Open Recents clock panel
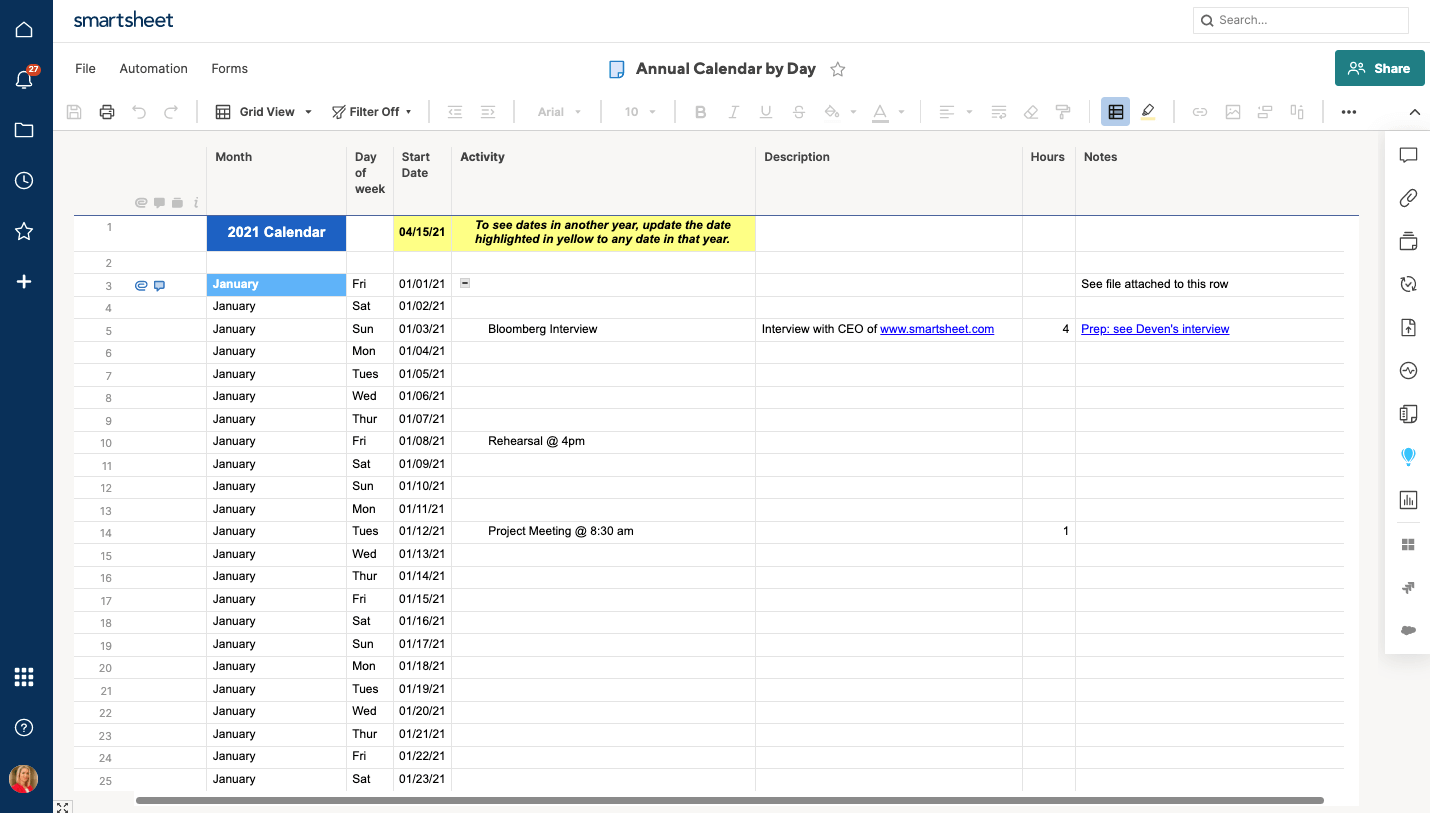This screenshot has width=1430, height=813. pos(25,181)
